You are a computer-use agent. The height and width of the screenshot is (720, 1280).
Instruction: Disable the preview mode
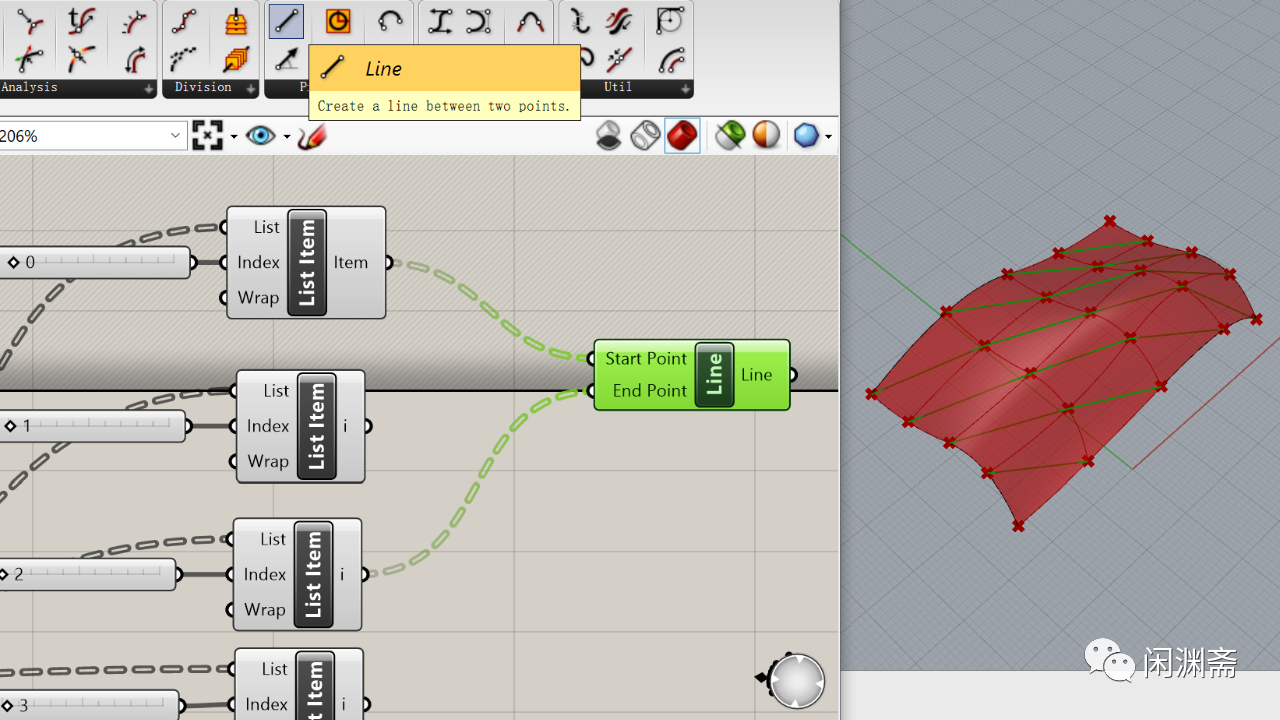(x=608, y=135)
